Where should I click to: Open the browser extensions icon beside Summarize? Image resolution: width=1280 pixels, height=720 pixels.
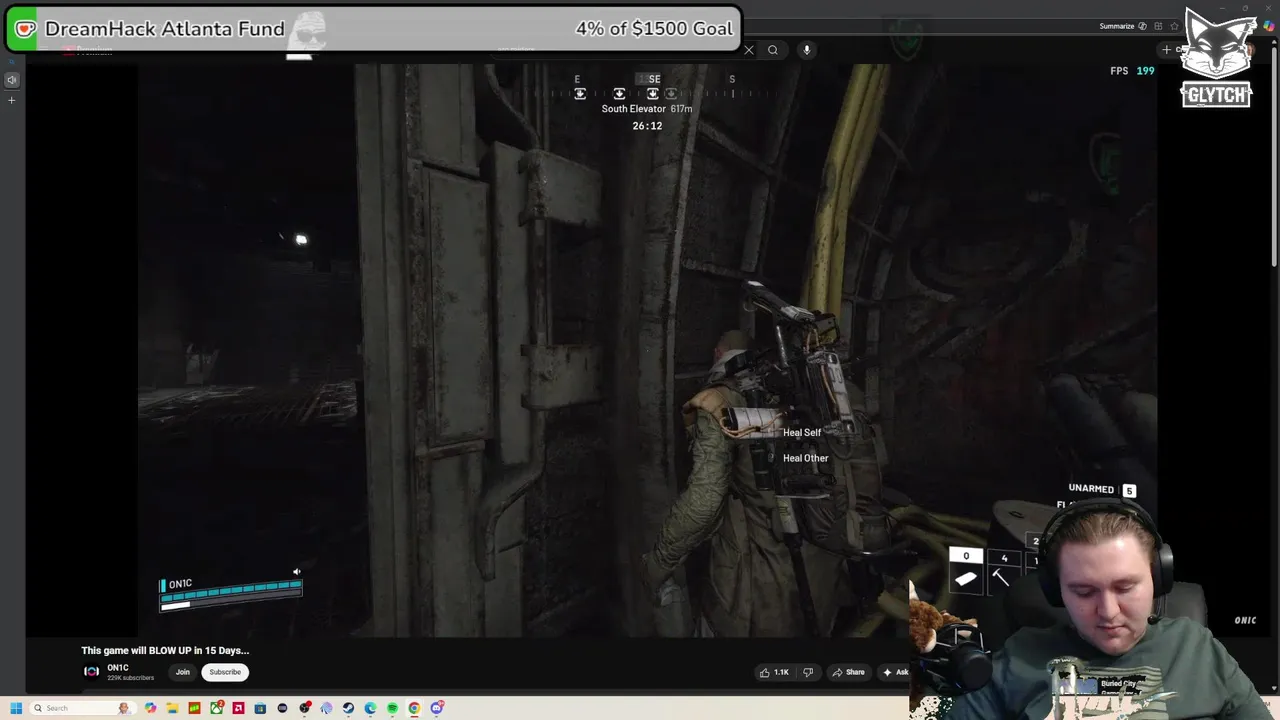coord(1158,26)
